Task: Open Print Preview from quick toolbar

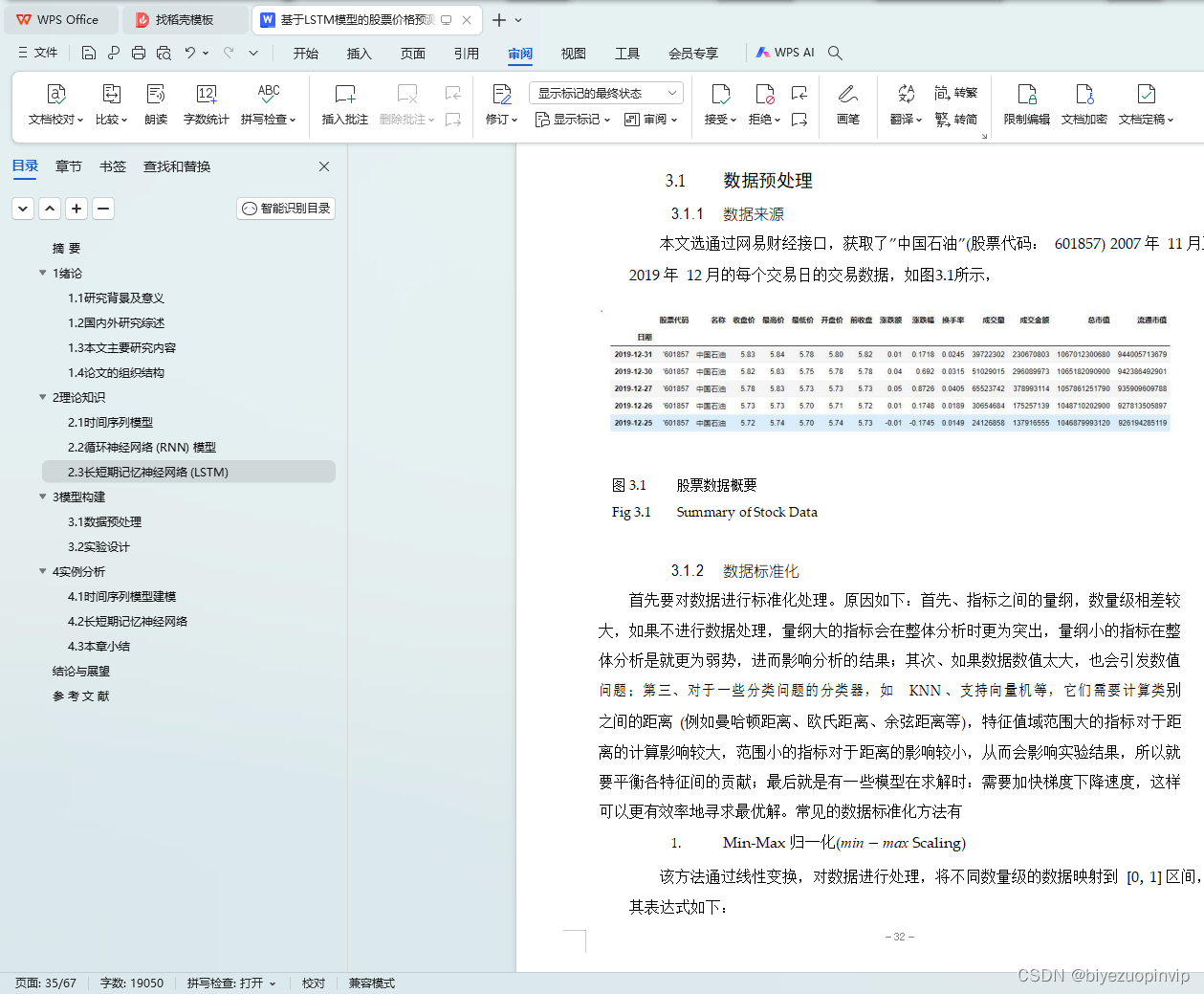Action: click(164, 53)
